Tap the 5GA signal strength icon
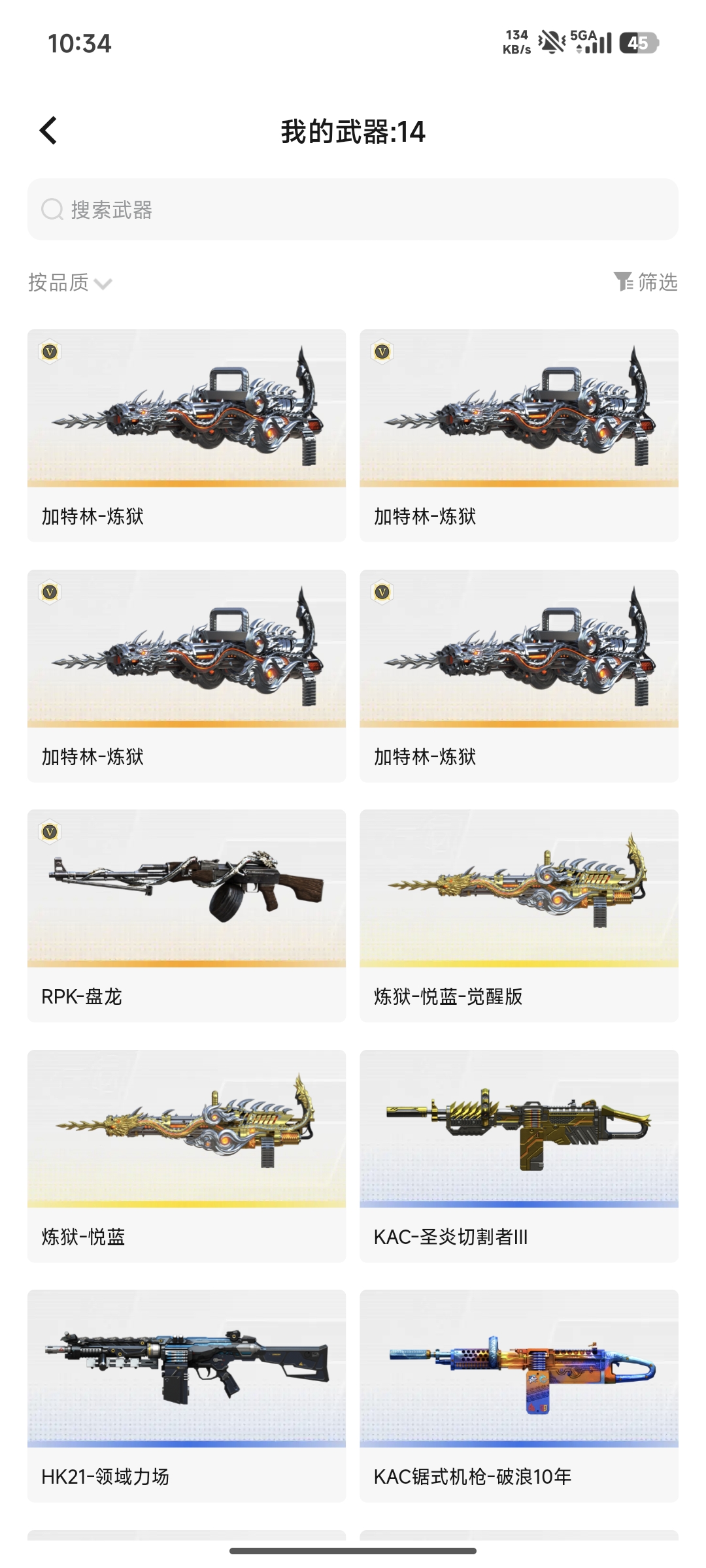 click(591, 42)
